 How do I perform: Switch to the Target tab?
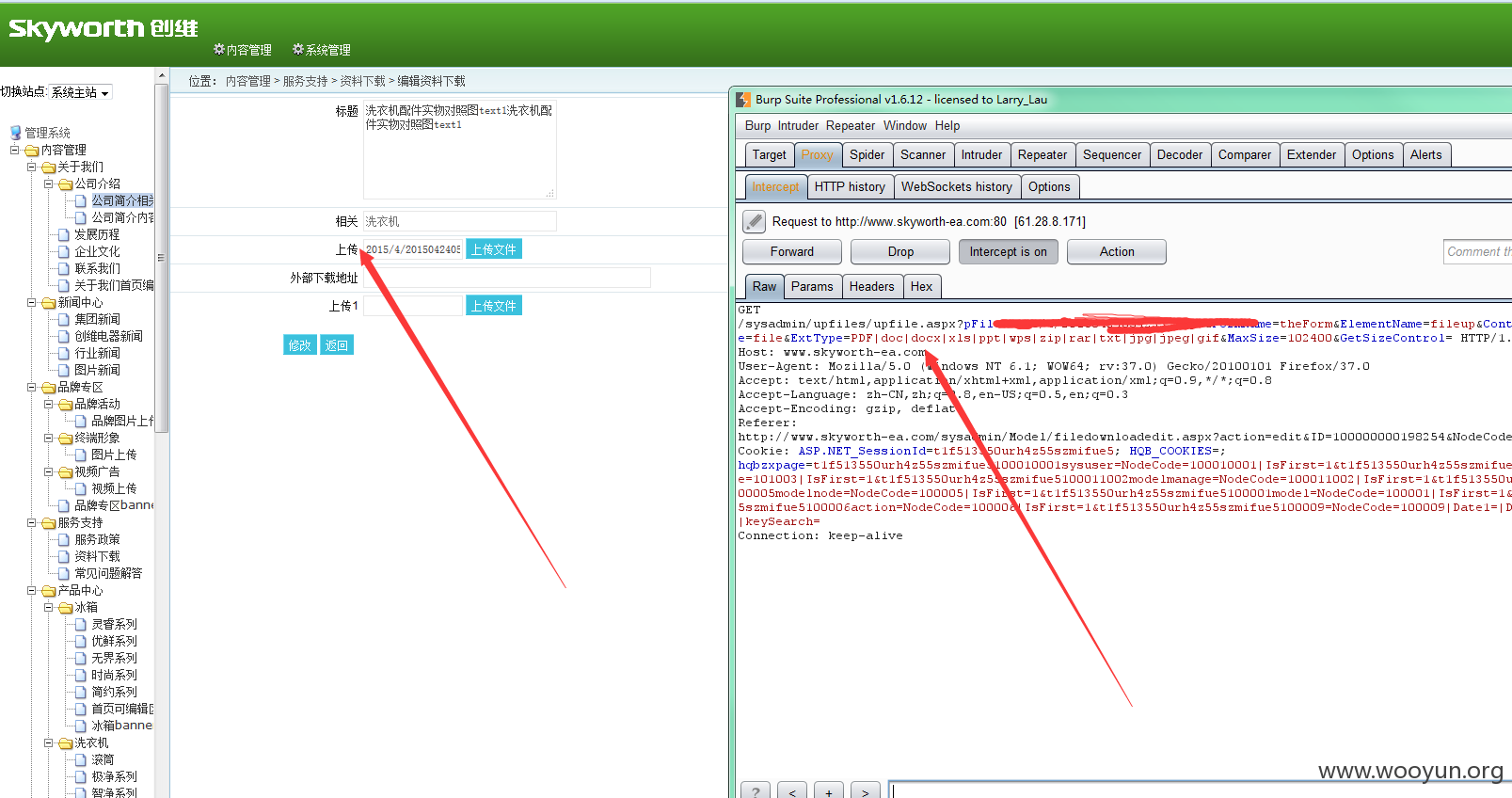point(769,155)
